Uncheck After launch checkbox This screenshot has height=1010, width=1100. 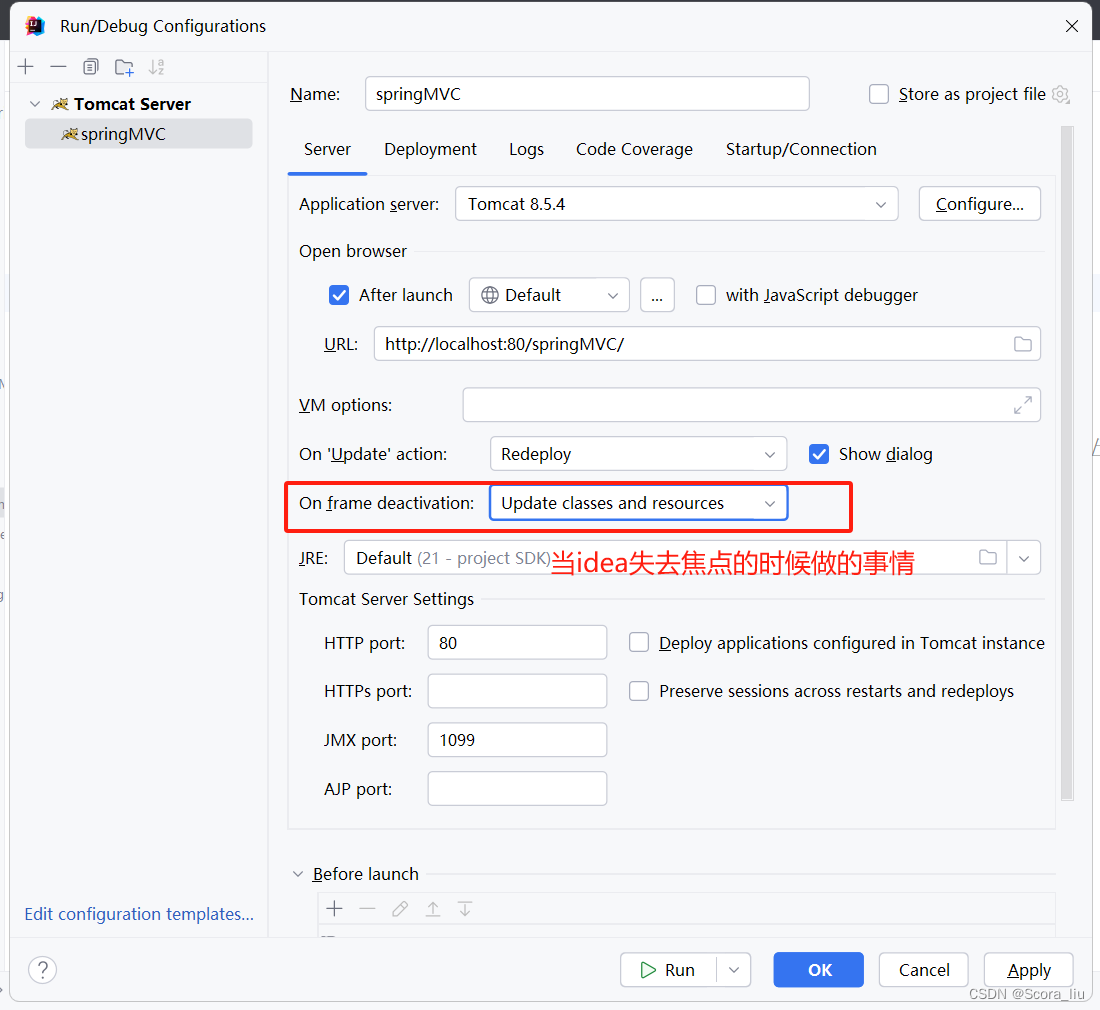tap(339, 295)
